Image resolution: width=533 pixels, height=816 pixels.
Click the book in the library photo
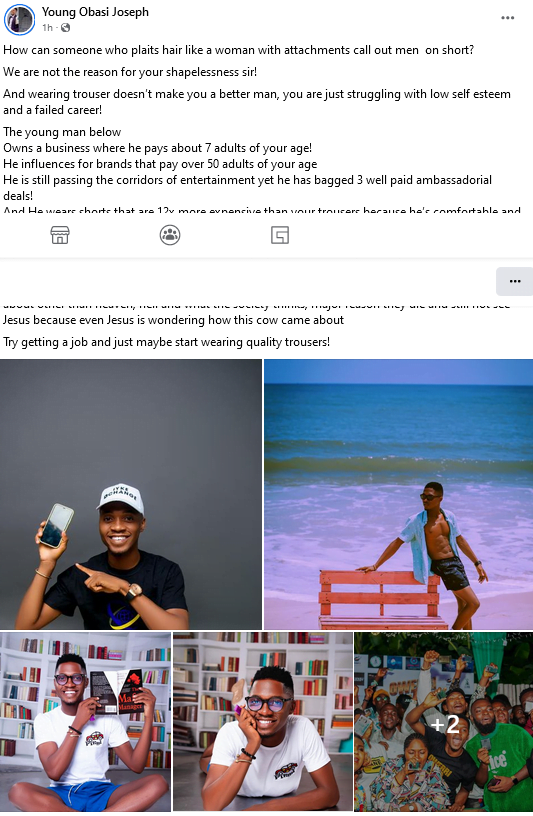click(117, 692)
